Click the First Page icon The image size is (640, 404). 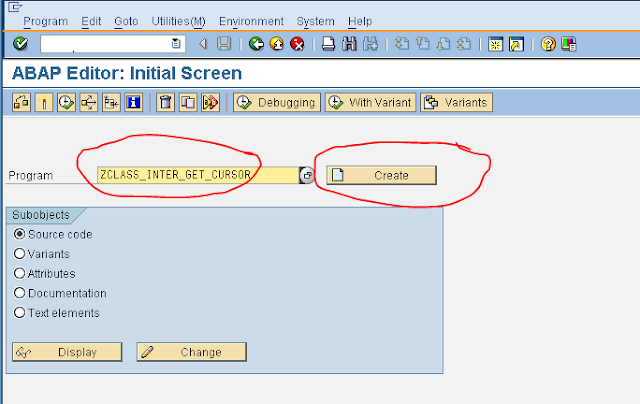point(402,44)
